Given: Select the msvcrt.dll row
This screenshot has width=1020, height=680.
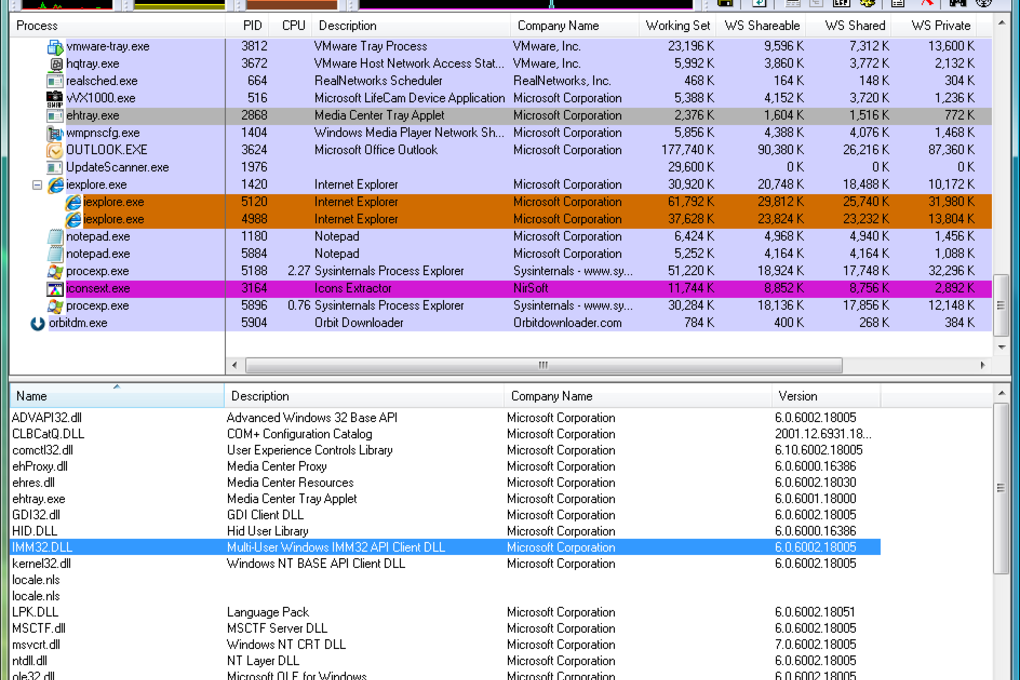Looking at the screenshot, I should 446,645.
